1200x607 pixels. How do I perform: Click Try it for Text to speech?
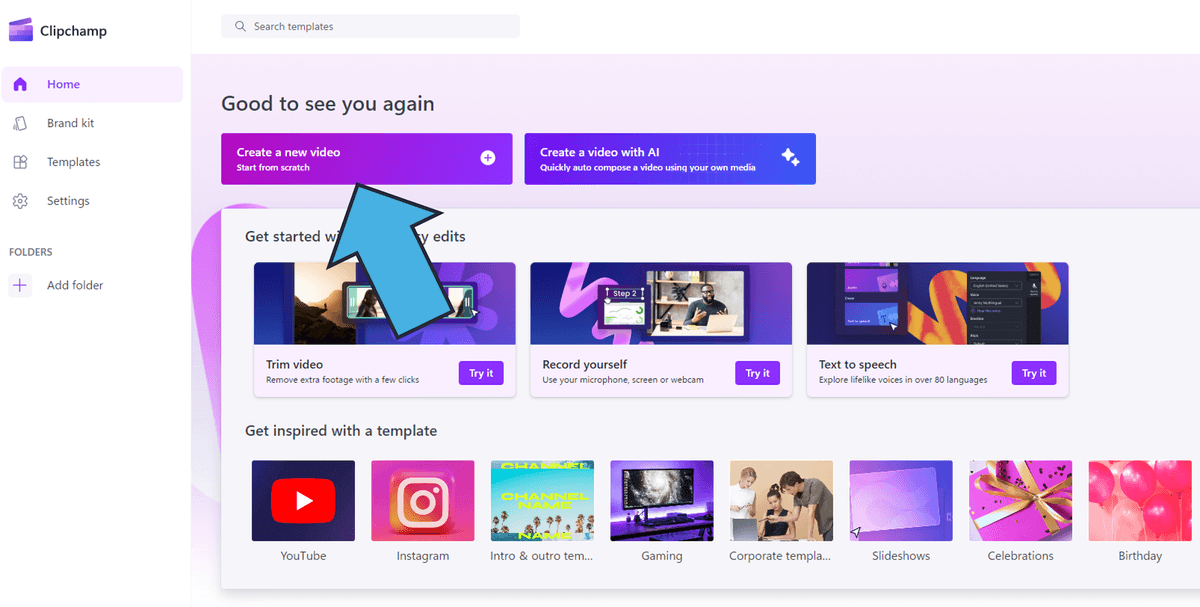coord(1034,373)
